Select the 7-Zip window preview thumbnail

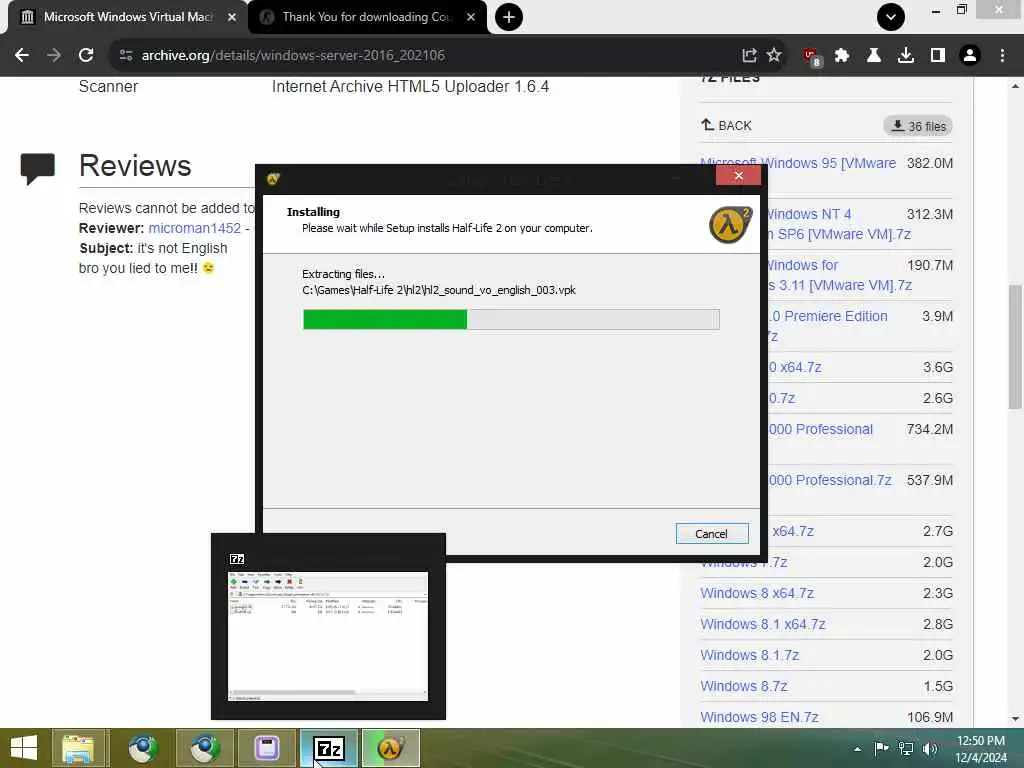click(328, 636)
